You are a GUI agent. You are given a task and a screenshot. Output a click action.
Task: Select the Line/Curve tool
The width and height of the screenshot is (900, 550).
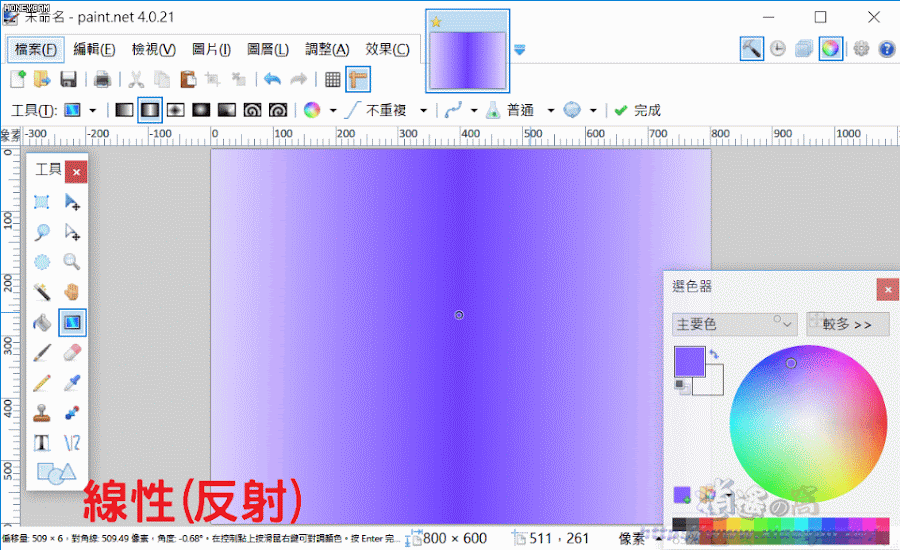coord(72,443)
